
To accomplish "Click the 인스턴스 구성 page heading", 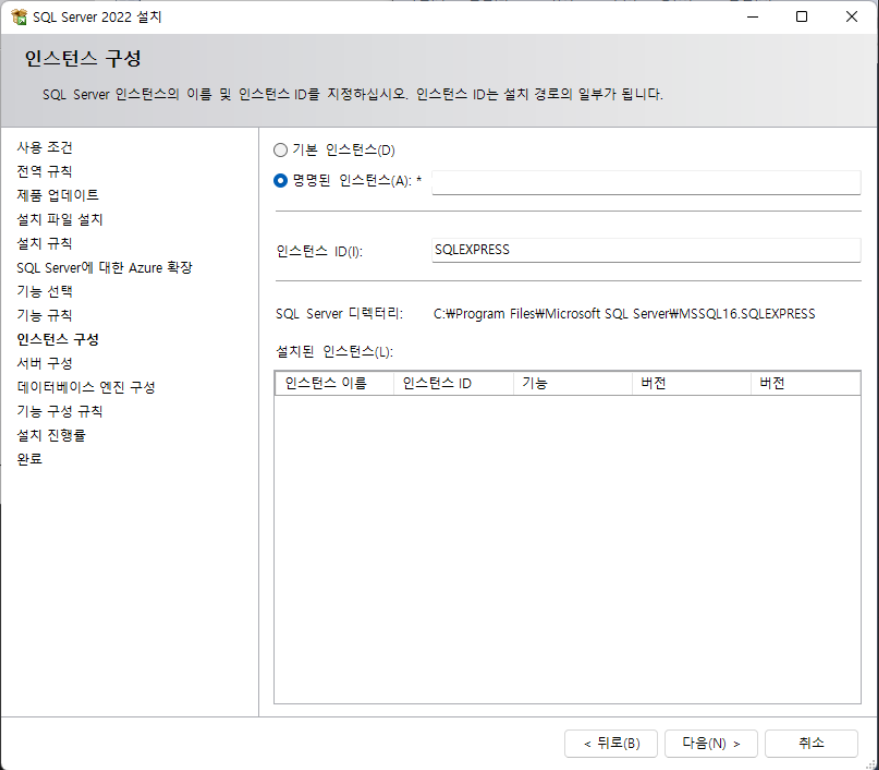I will [83, 58].
